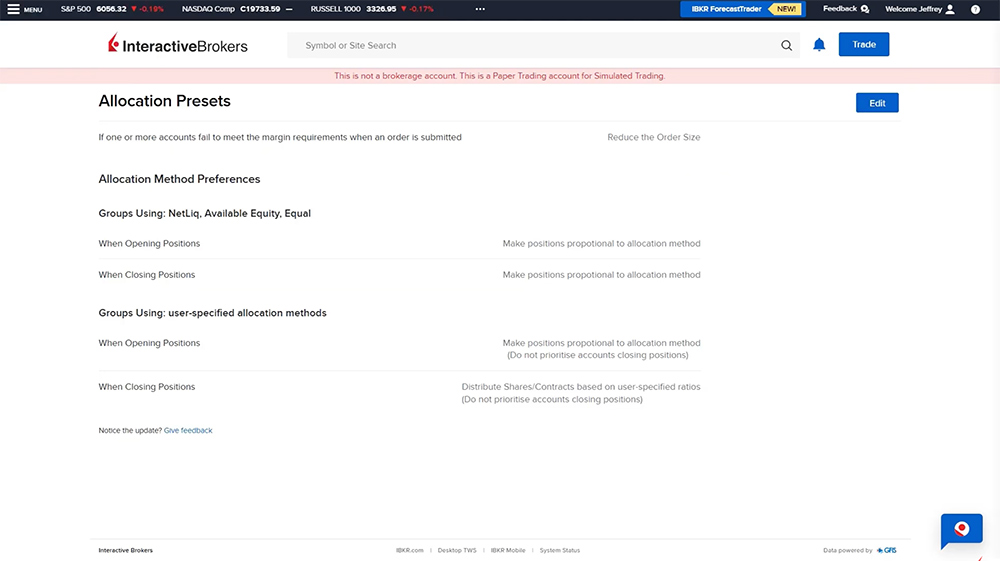Click the NEW! badge on ForecastTrader

786,9
